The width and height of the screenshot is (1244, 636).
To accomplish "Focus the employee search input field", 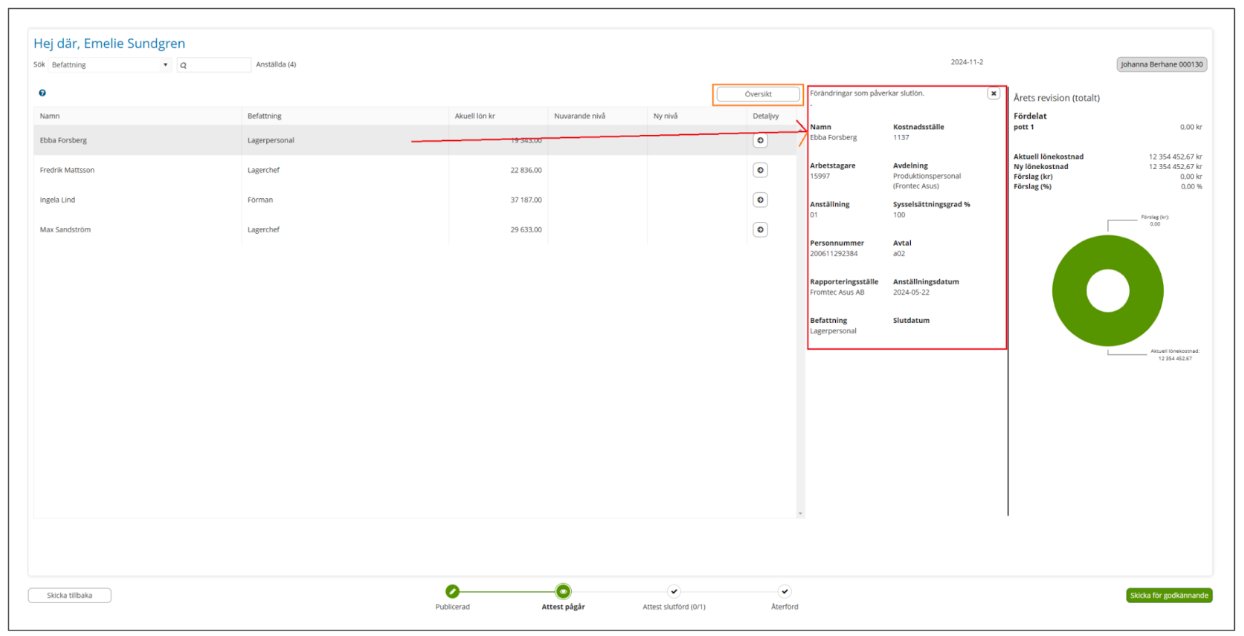I will point(214,65).
